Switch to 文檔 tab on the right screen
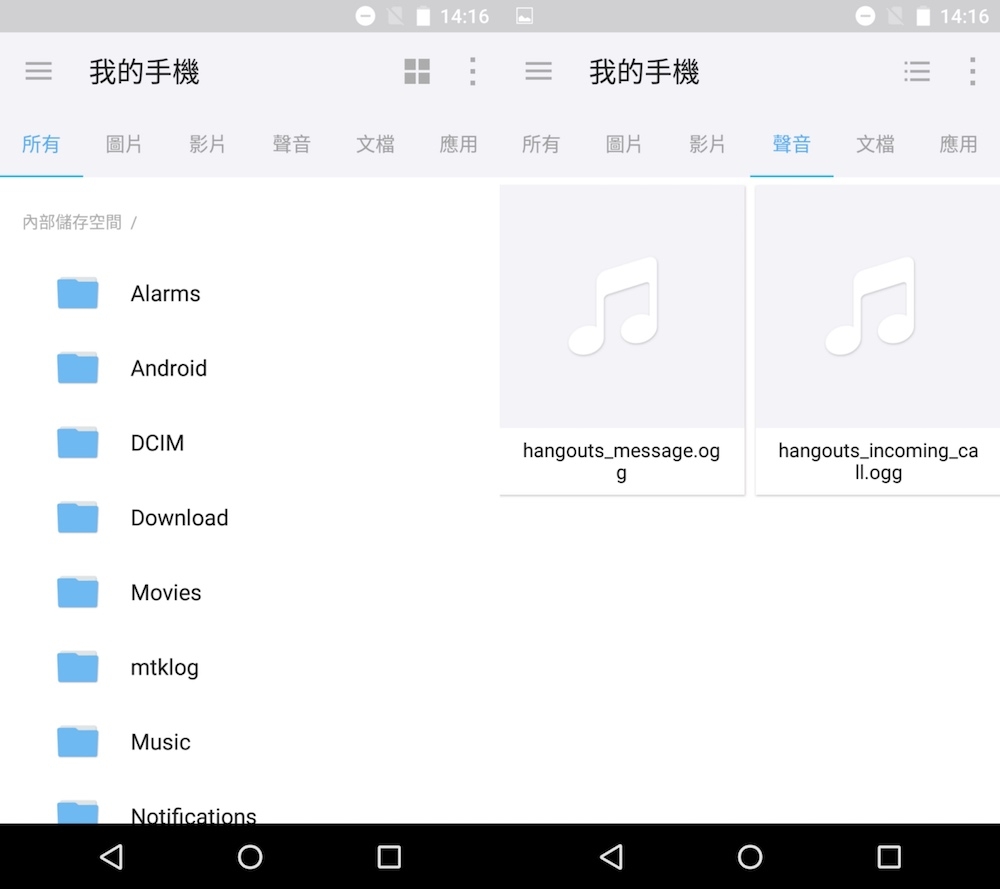 [875, 145]
